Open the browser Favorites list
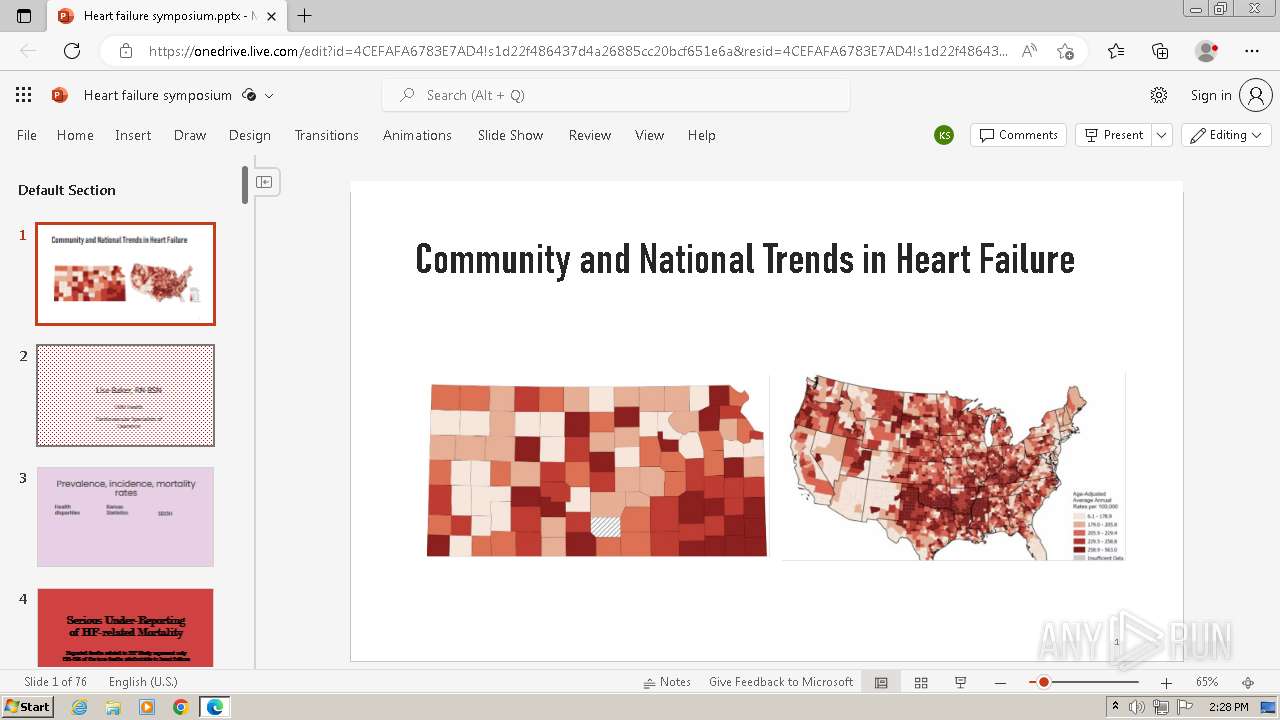Screen dimensions: 1280x720 [1116, 51]
